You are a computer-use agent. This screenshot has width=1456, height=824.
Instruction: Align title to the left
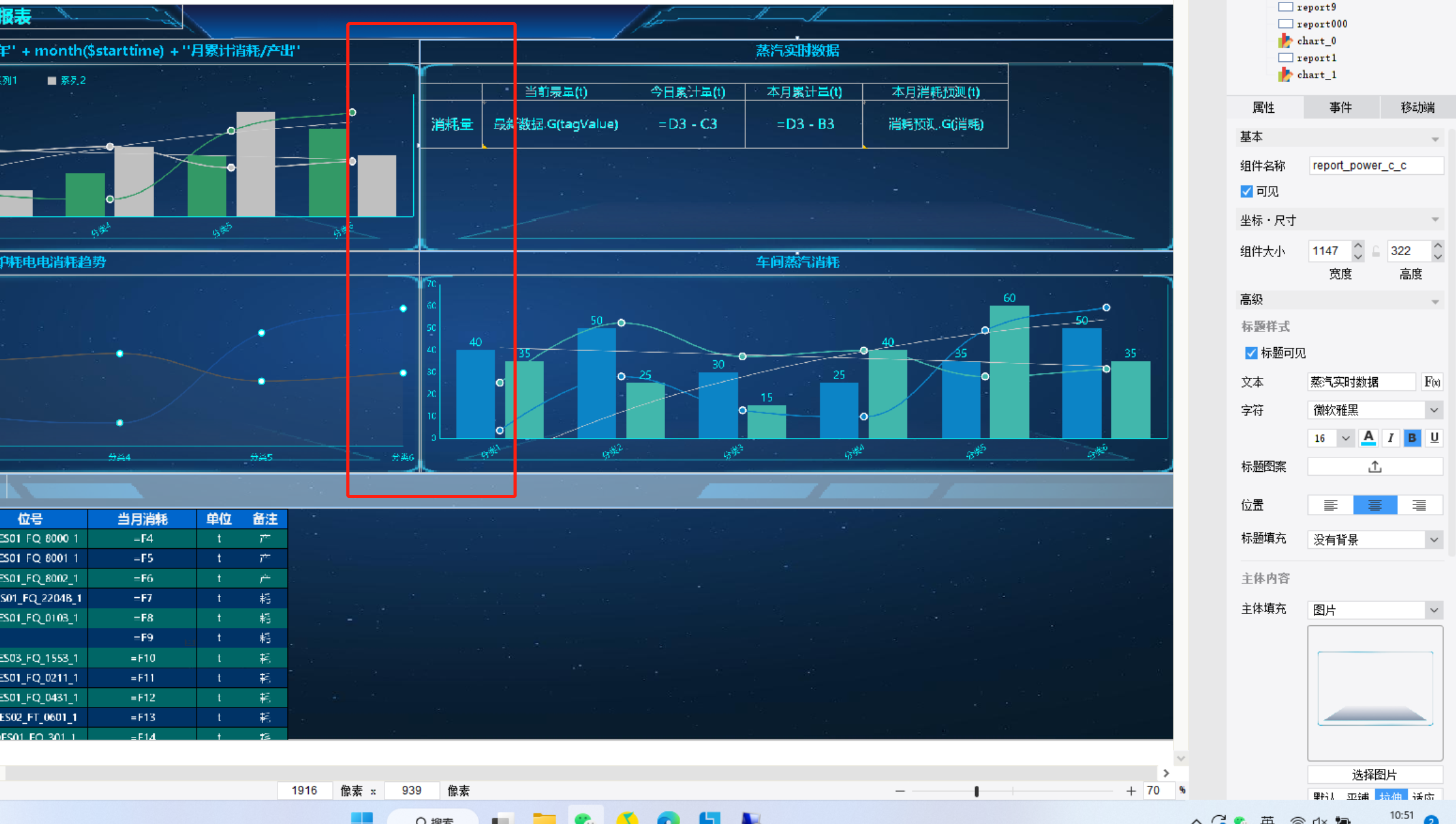point(1331,505)
